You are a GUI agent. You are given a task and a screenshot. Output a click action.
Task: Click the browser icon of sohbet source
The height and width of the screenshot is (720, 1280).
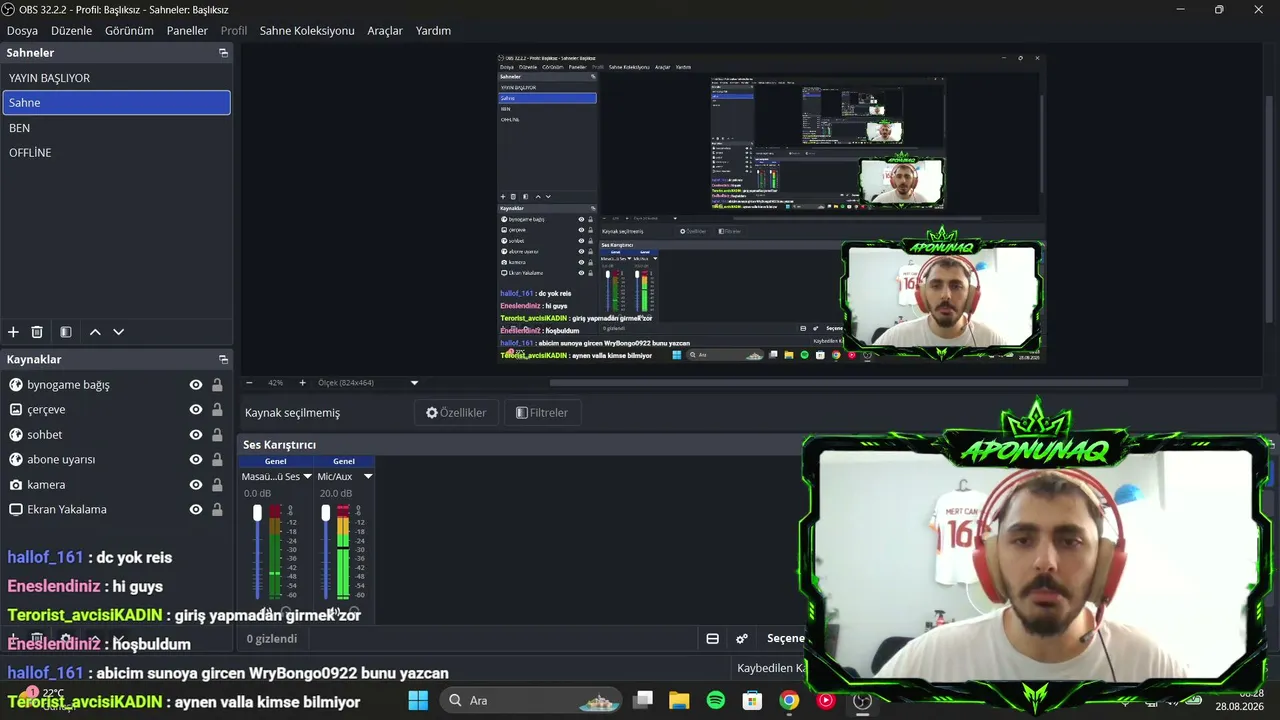pyautogui.click(x=16, y=435)
